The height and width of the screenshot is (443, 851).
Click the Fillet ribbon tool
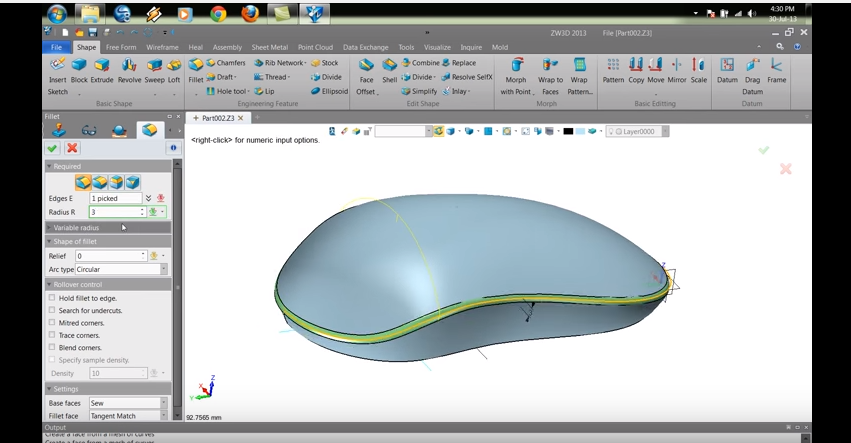pyautogui.click(x=195, y=71)
